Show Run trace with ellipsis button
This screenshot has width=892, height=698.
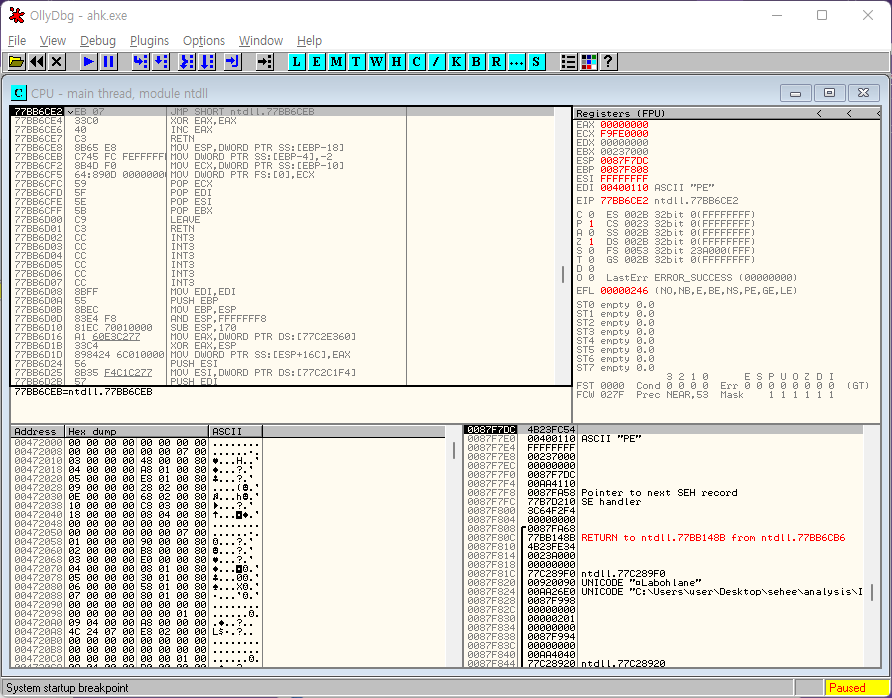click(516, 61)
